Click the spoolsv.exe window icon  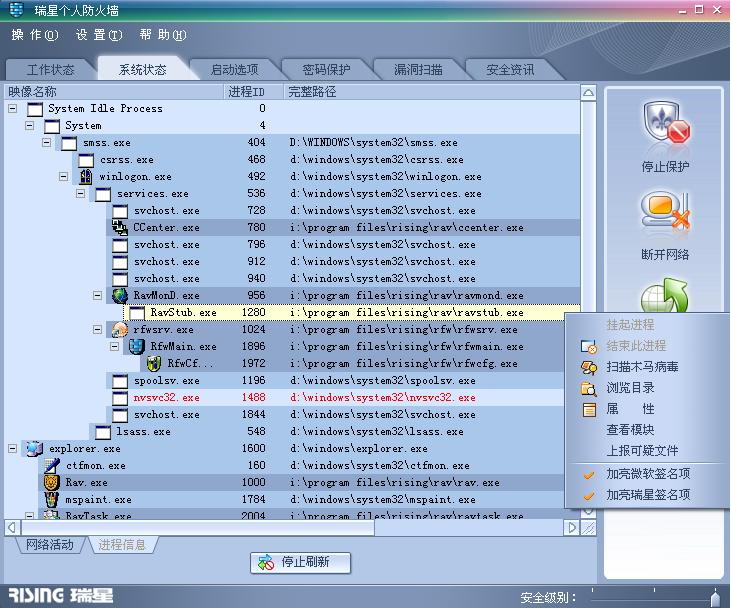120,381
